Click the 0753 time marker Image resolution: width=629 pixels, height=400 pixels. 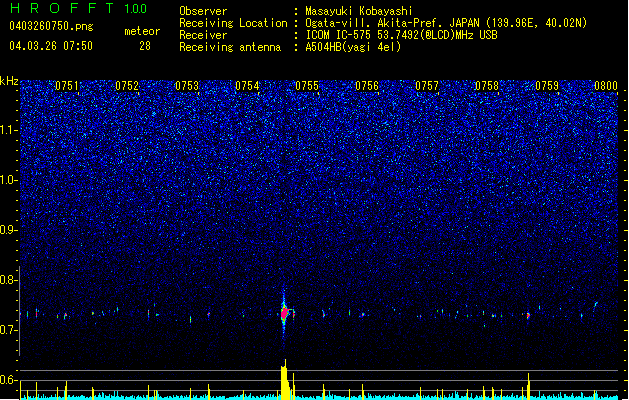[x=187, y=86]
